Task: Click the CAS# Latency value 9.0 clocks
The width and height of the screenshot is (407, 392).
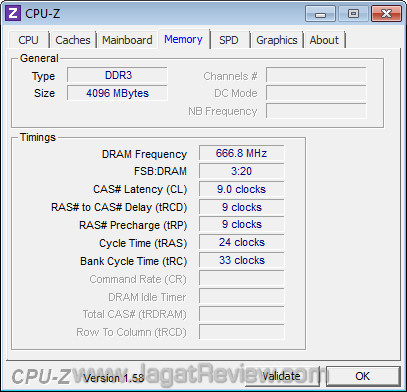Action: click(241, 189)
